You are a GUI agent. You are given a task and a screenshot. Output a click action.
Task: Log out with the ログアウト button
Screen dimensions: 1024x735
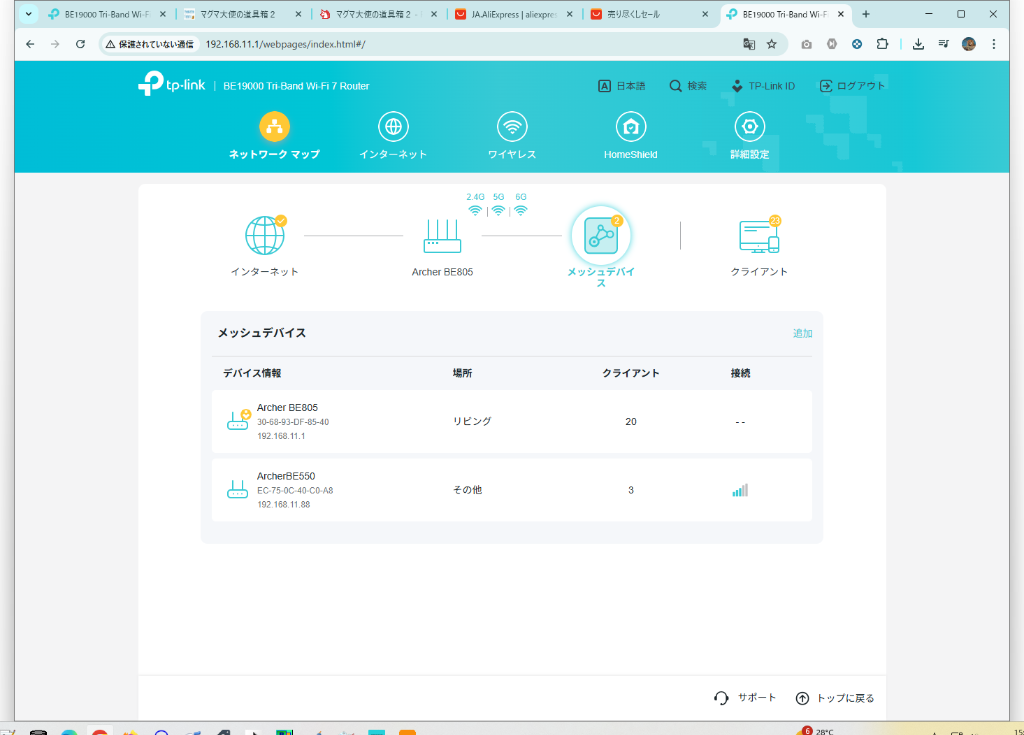click(x=852, y=86)
